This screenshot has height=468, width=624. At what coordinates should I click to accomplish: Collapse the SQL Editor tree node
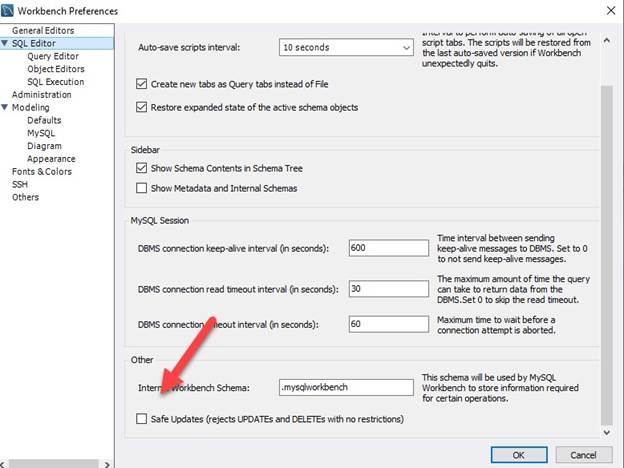(4, 43)
